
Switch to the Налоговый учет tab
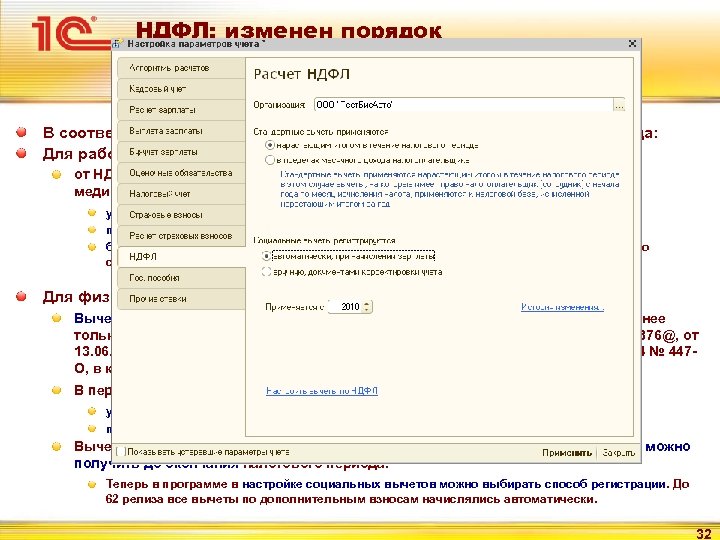(181, 194)
